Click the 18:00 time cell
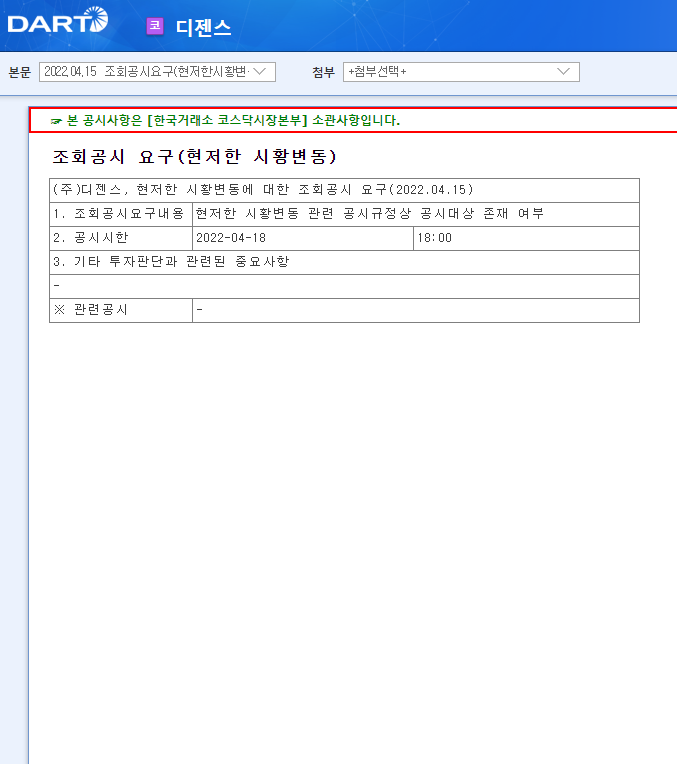Viewport: 677px width, 764px height. point(526,238)
